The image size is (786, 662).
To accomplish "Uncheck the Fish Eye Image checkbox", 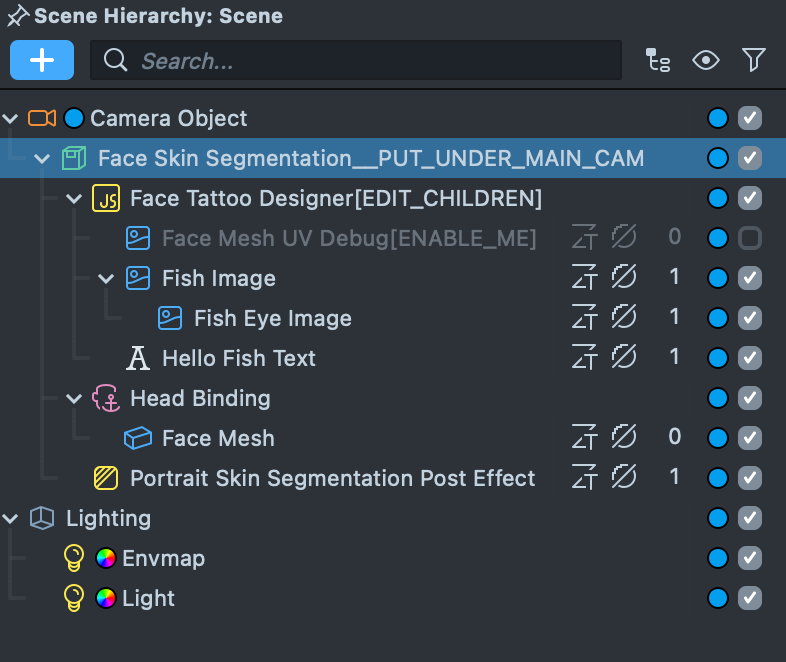I will tap(750, 318).
